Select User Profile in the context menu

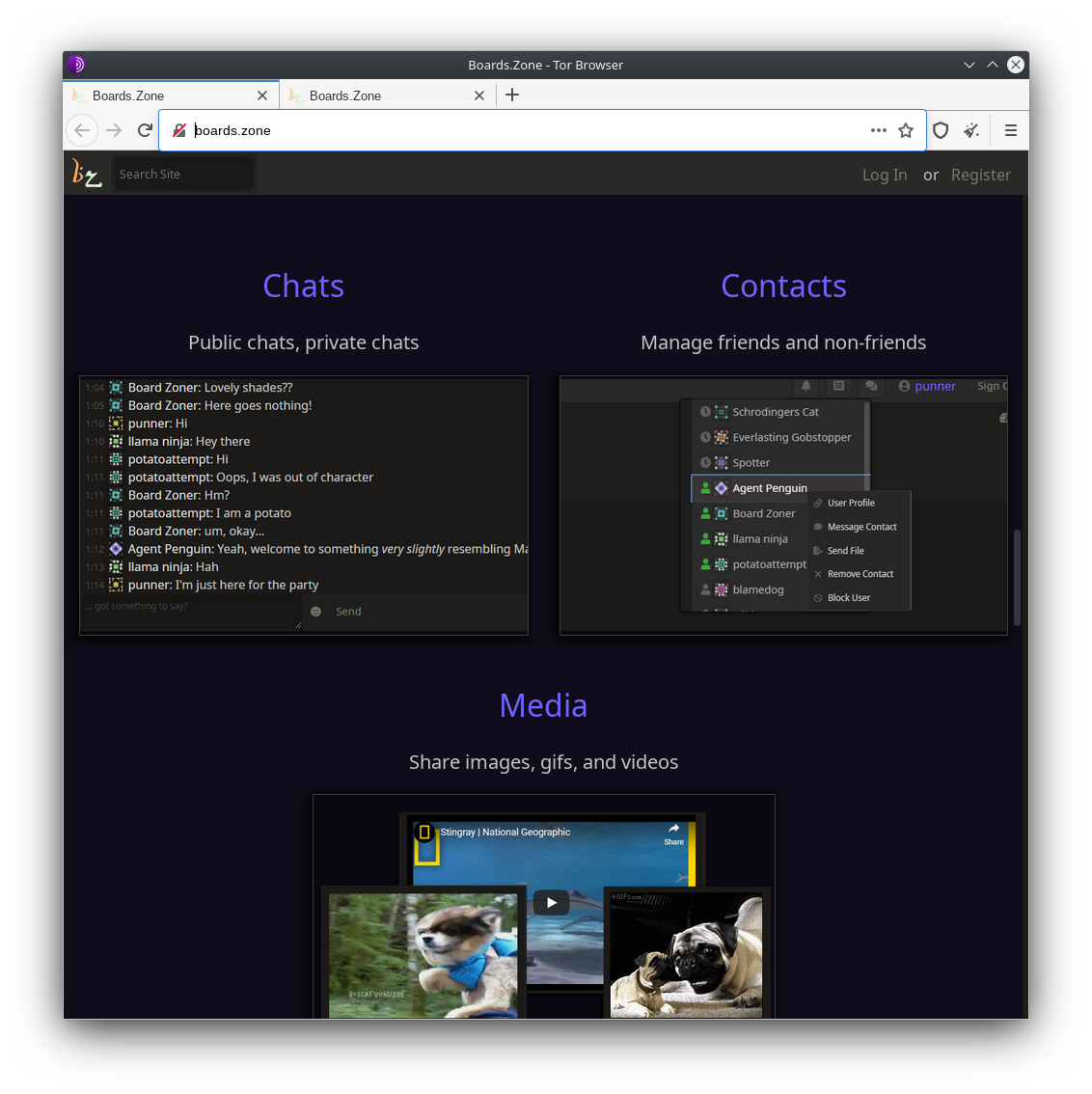coord(851,503)
